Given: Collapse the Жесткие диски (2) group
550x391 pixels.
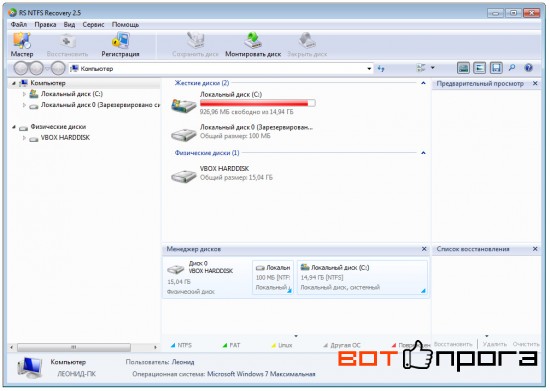Looking at the screenshot, I should [x=423, y=83].
